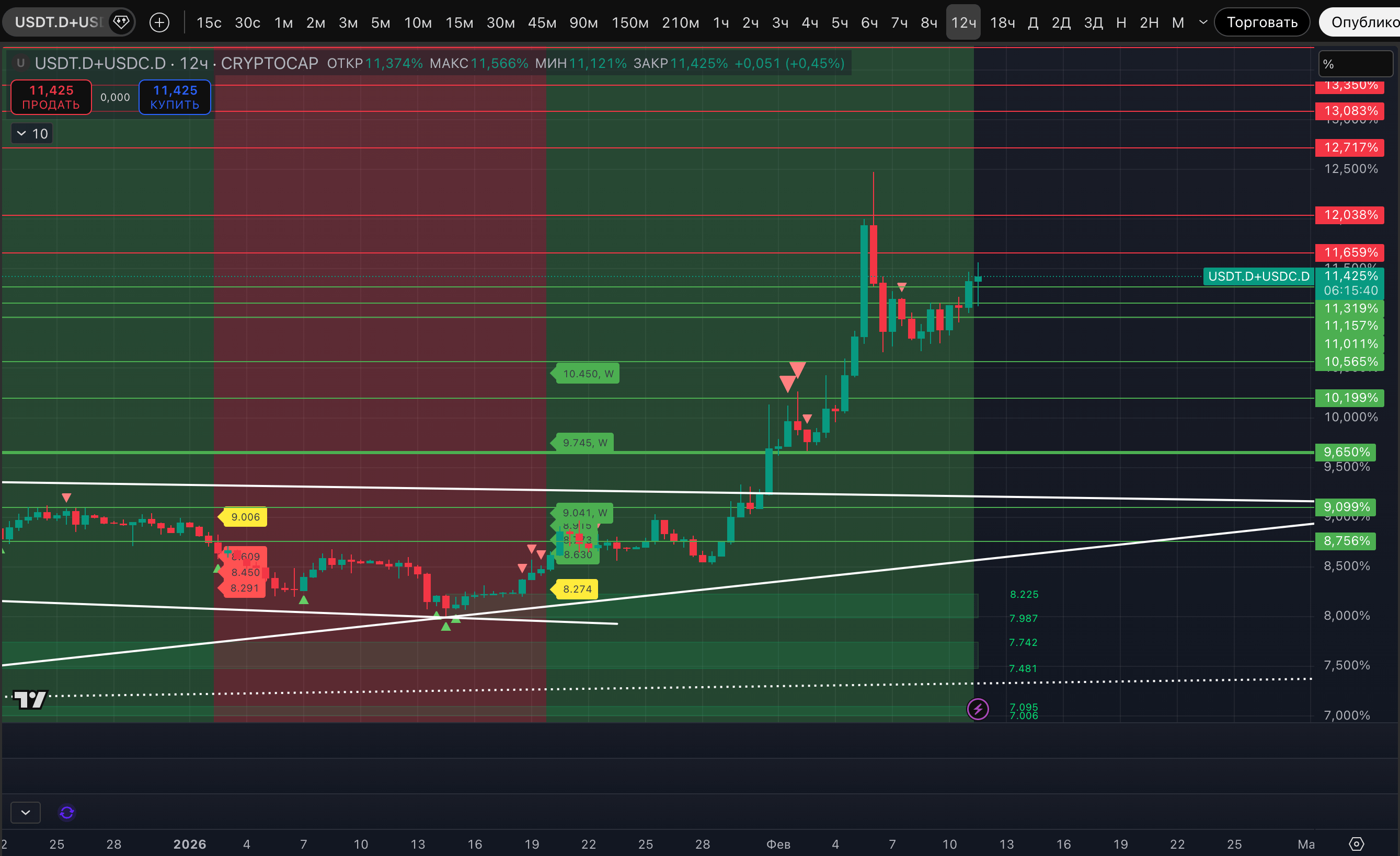This screenshot has width=1400, height=856.
Task: Click the purple lightning bolt icon
Action: (x=978, y=709)
